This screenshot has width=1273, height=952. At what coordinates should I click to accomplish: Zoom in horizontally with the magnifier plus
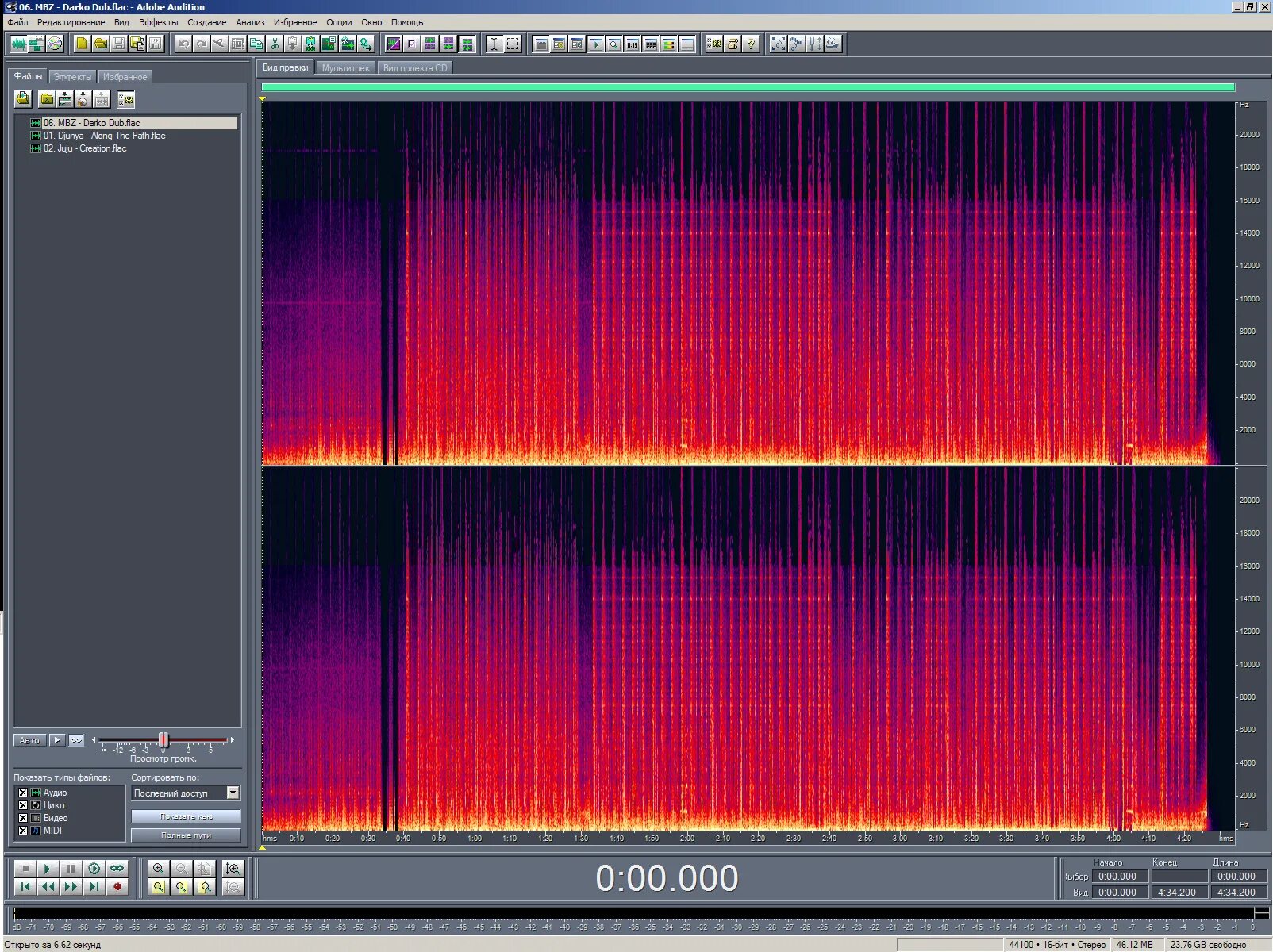(159, 869)
